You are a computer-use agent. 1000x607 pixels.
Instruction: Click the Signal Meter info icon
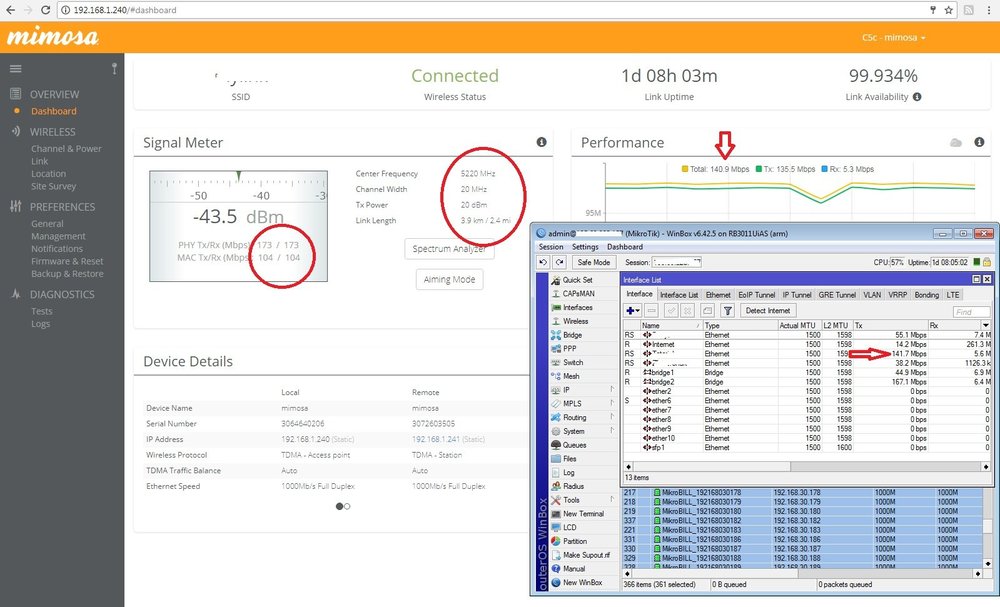coord(541,143)
